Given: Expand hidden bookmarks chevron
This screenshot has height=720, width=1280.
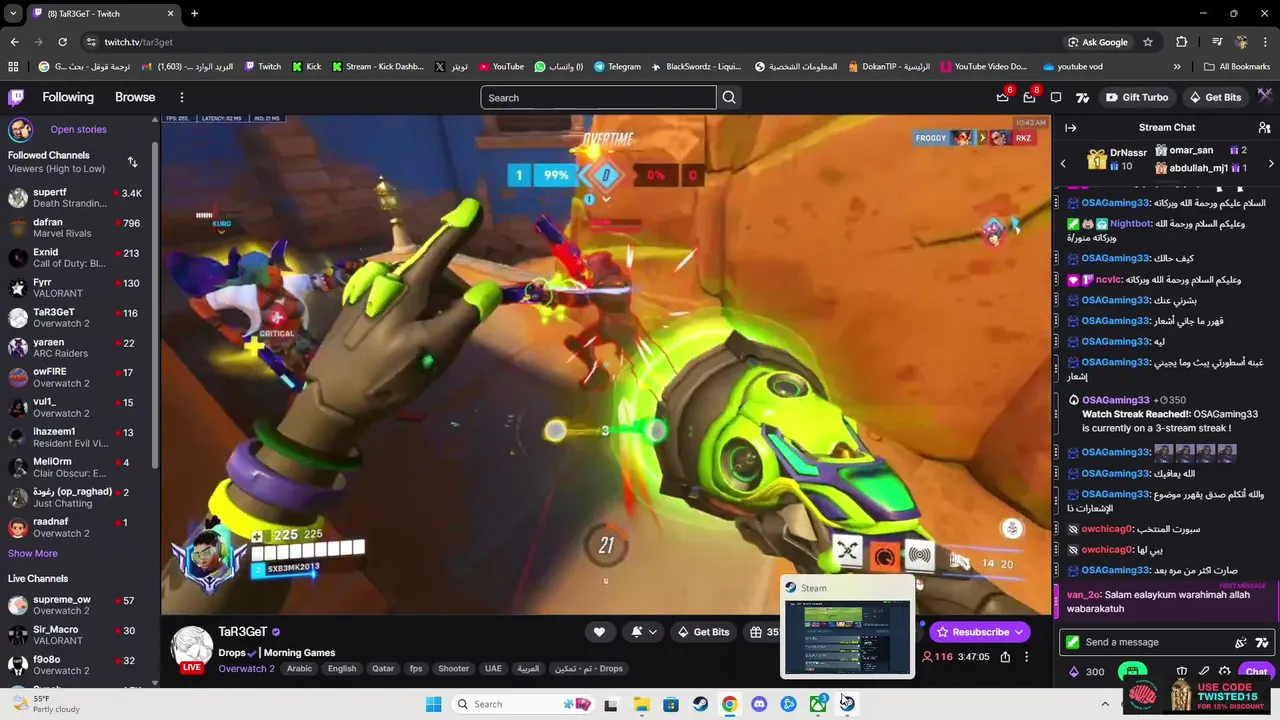Looking at the screenshot, I should pos(1177,67).
